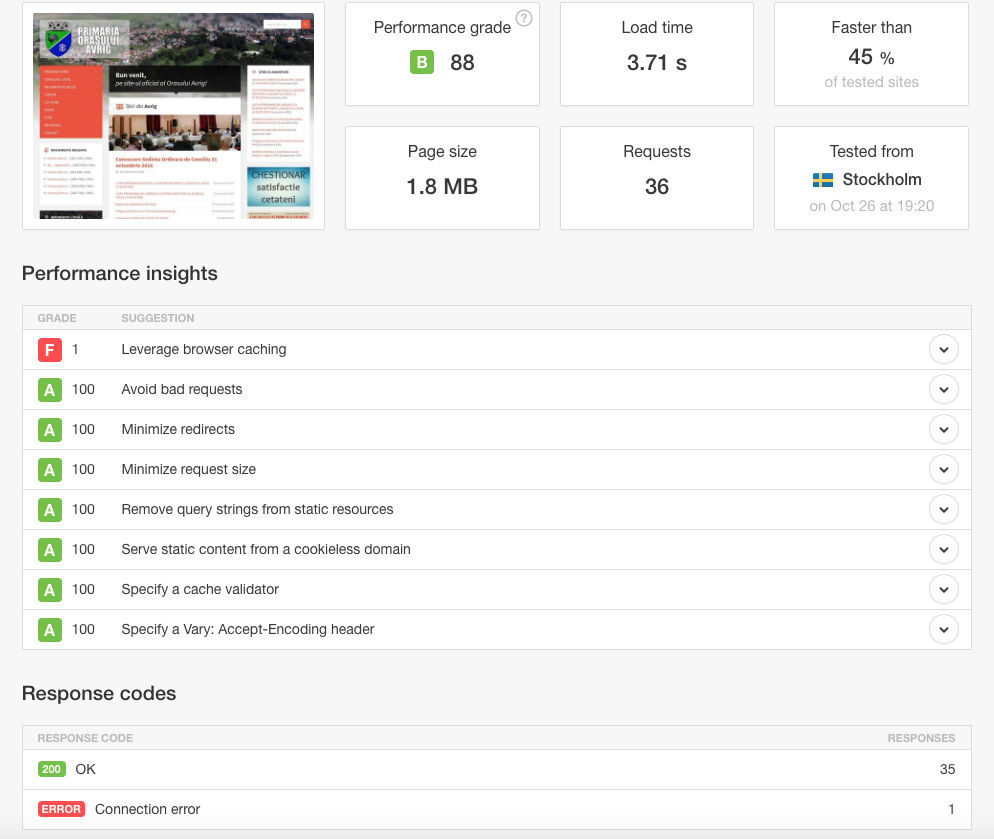Screen dimensions: 994x839
Task: Select the Connection error response row
Action: 496,809
